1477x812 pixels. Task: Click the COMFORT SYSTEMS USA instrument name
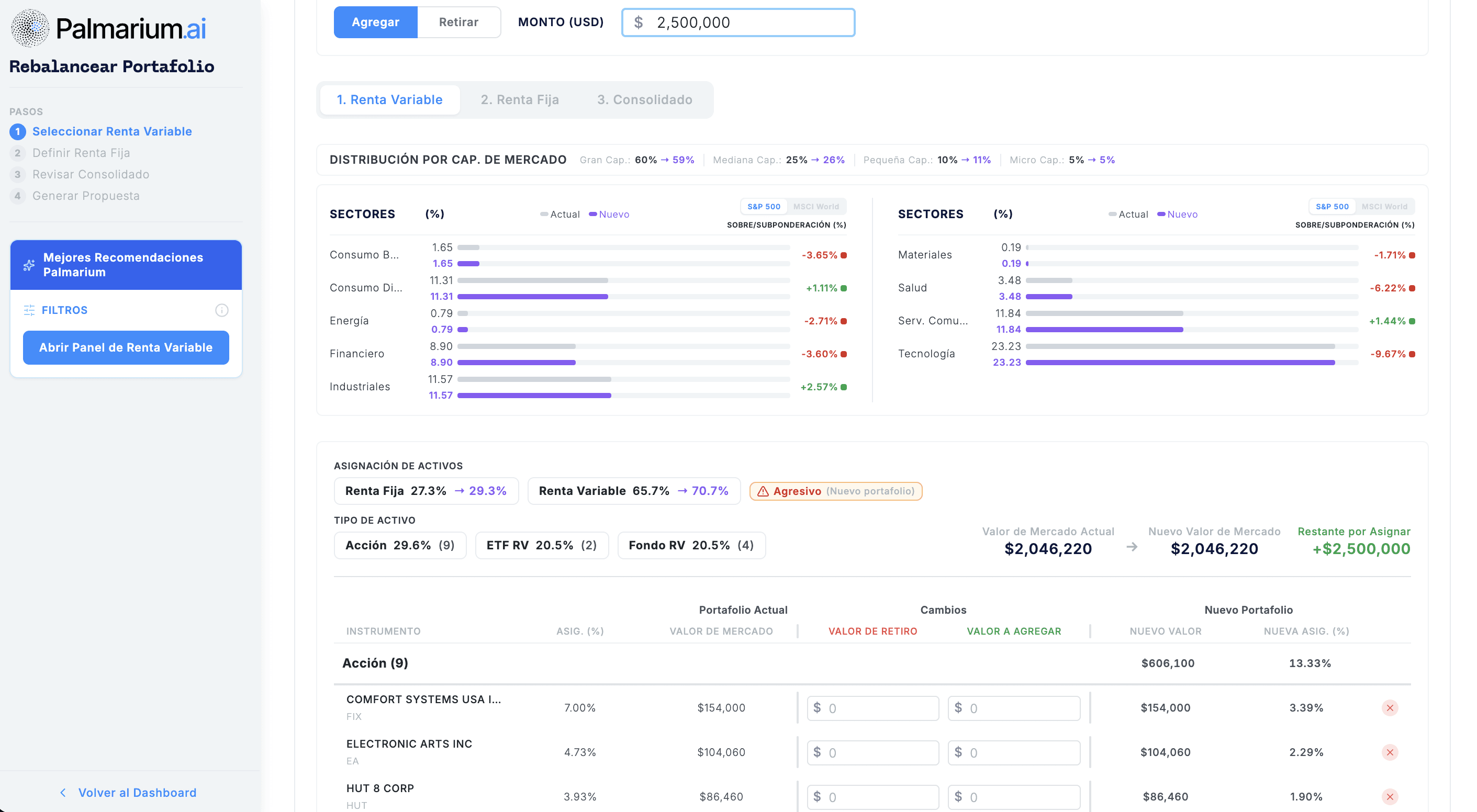click(x=424, y=700)
